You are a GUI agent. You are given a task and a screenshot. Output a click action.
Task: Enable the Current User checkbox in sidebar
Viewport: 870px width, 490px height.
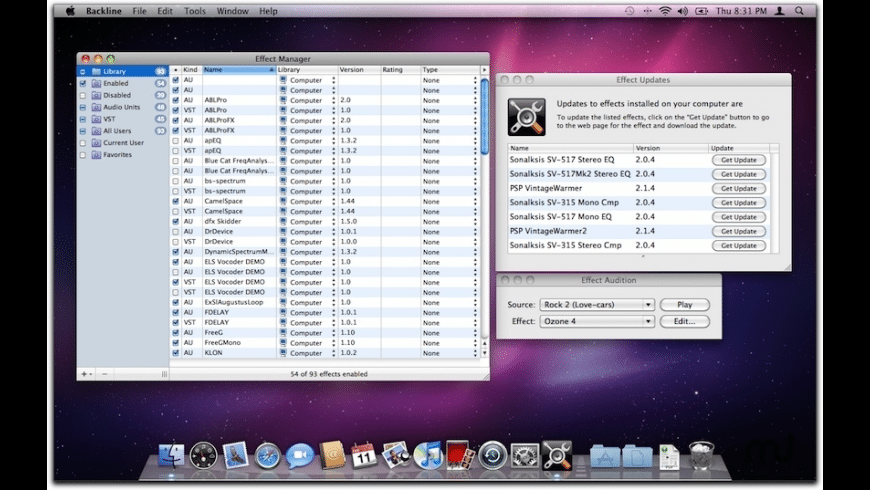point(83,143)
